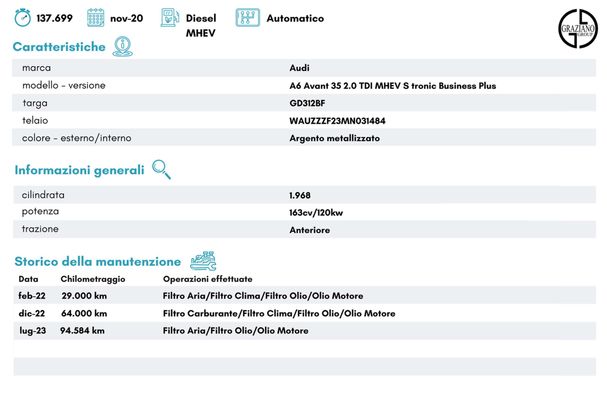Click the calendar registration date icon
This screenshot has width=607, height=404.
pos(96,18)
